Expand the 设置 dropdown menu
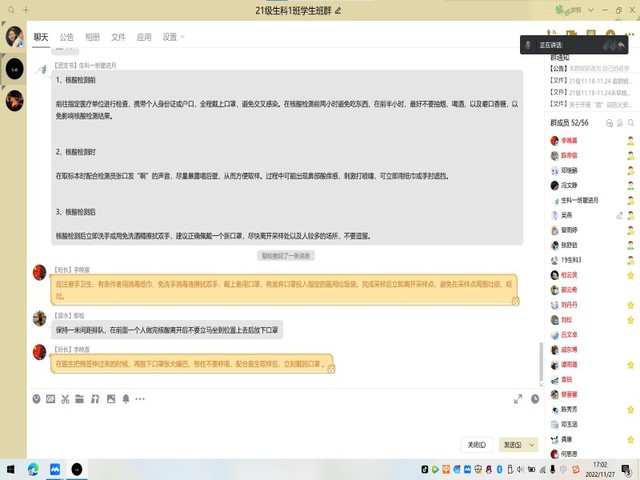 click(x=174, y=37)
